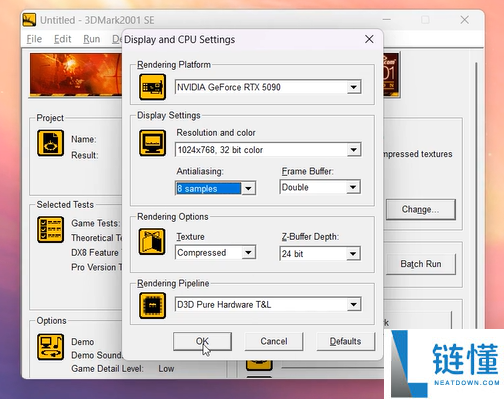Click the 3DMark2001 SE title bar app icon
The image size is (504, 399).
(29, 20)
